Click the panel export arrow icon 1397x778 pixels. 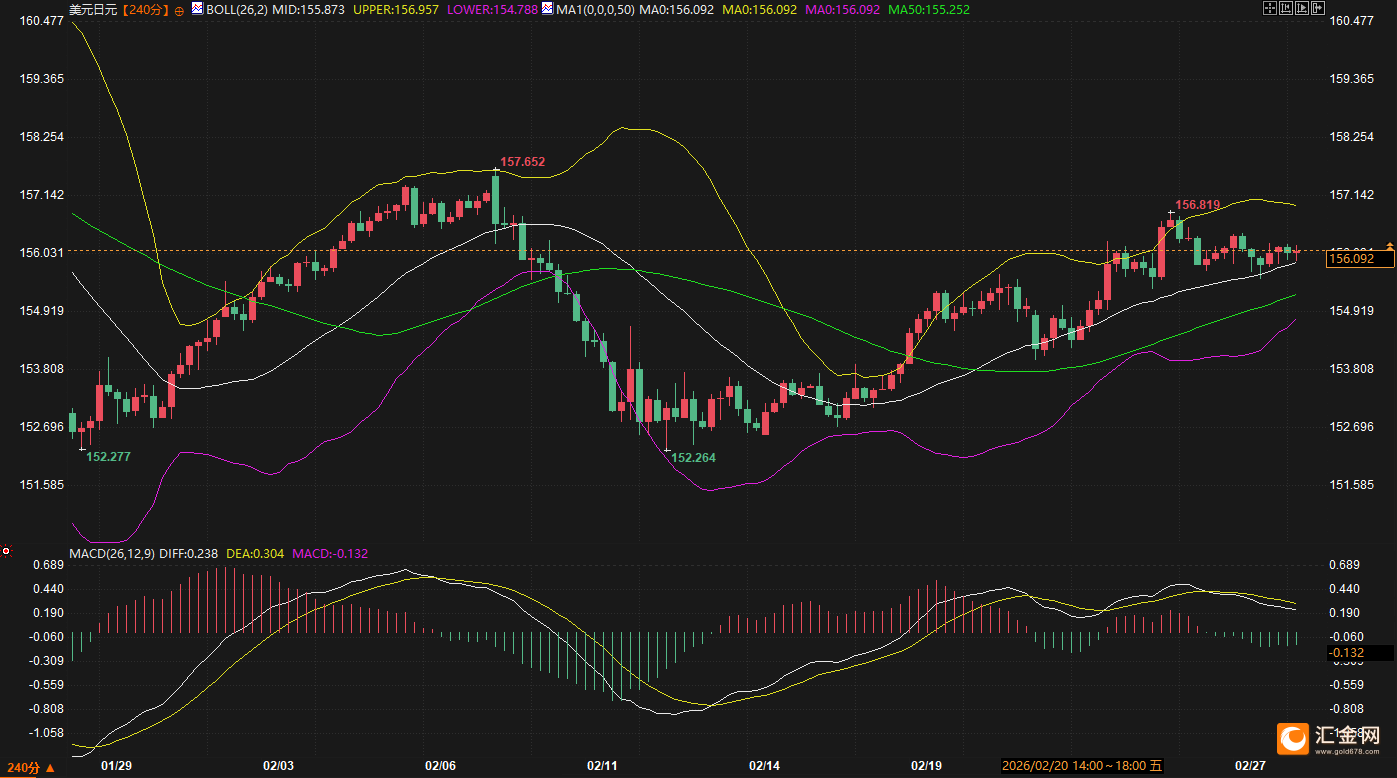pyautogui.click(x=1317, y=8)
